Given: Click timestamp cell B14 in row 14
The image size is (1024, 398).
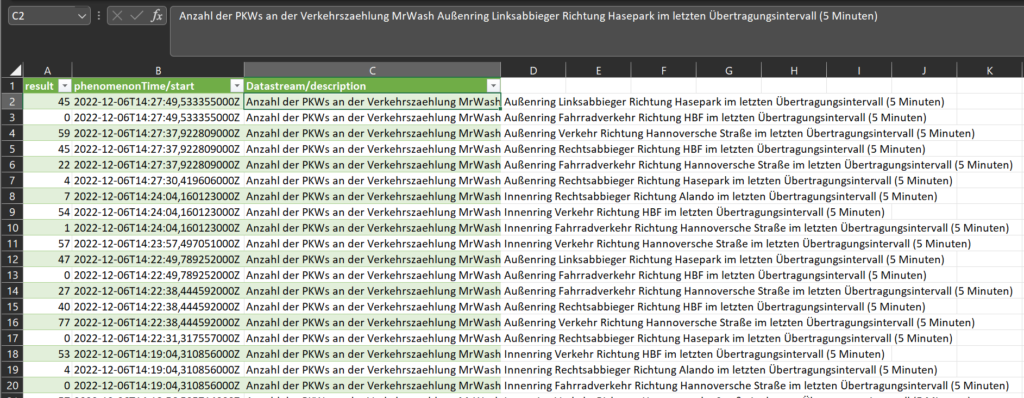Looking at the screenshot, I should [x=157, y=291].
